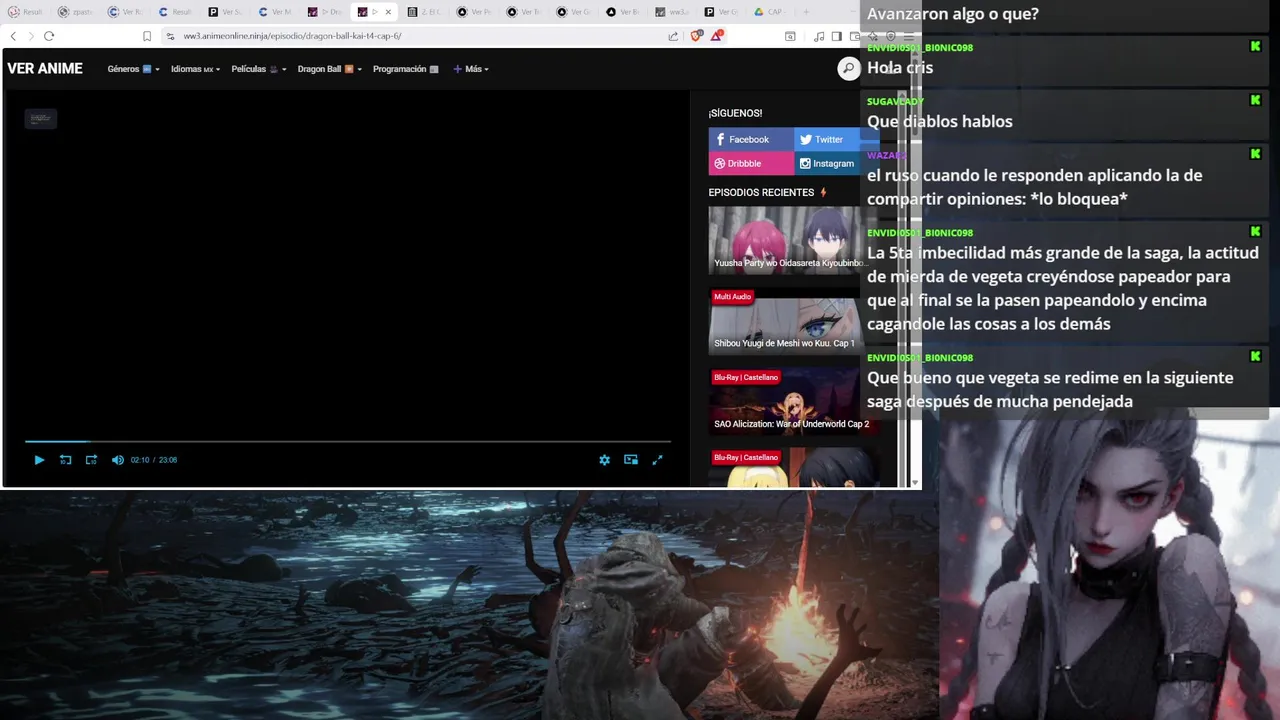Bookmark this page

coord(147,36)
